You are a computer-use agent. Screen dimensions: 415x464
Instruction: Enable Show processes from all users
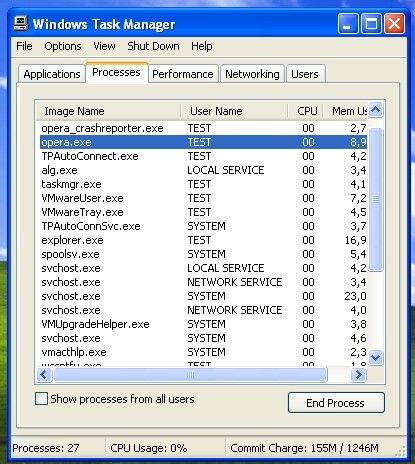pos(41,399)
